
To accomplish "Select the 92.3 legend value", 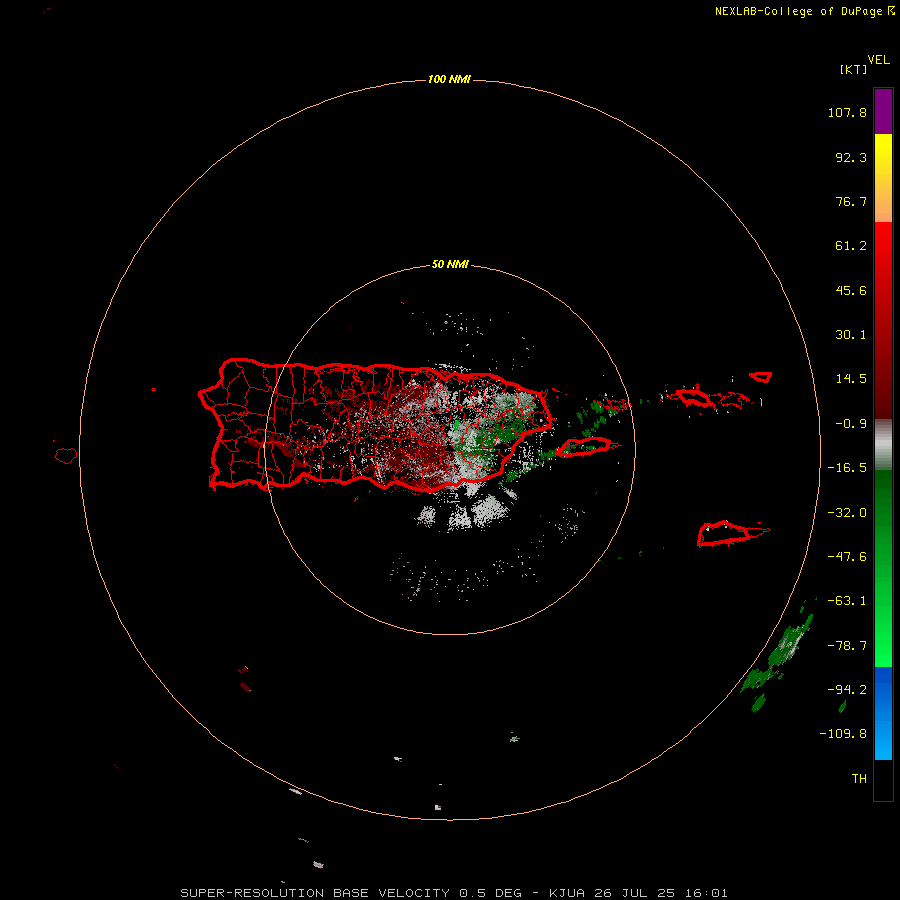I will tap(851, 157).
